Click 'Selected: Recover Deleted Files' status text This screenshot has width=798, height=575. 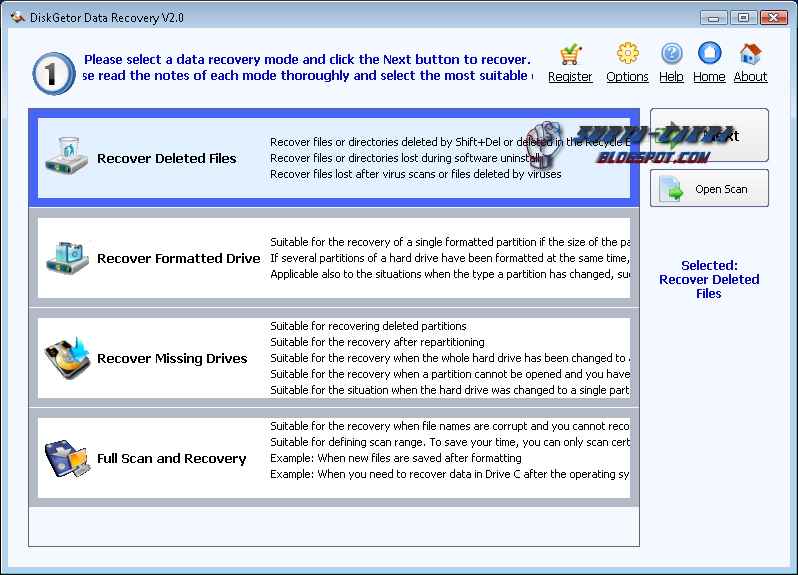point(709,279)
